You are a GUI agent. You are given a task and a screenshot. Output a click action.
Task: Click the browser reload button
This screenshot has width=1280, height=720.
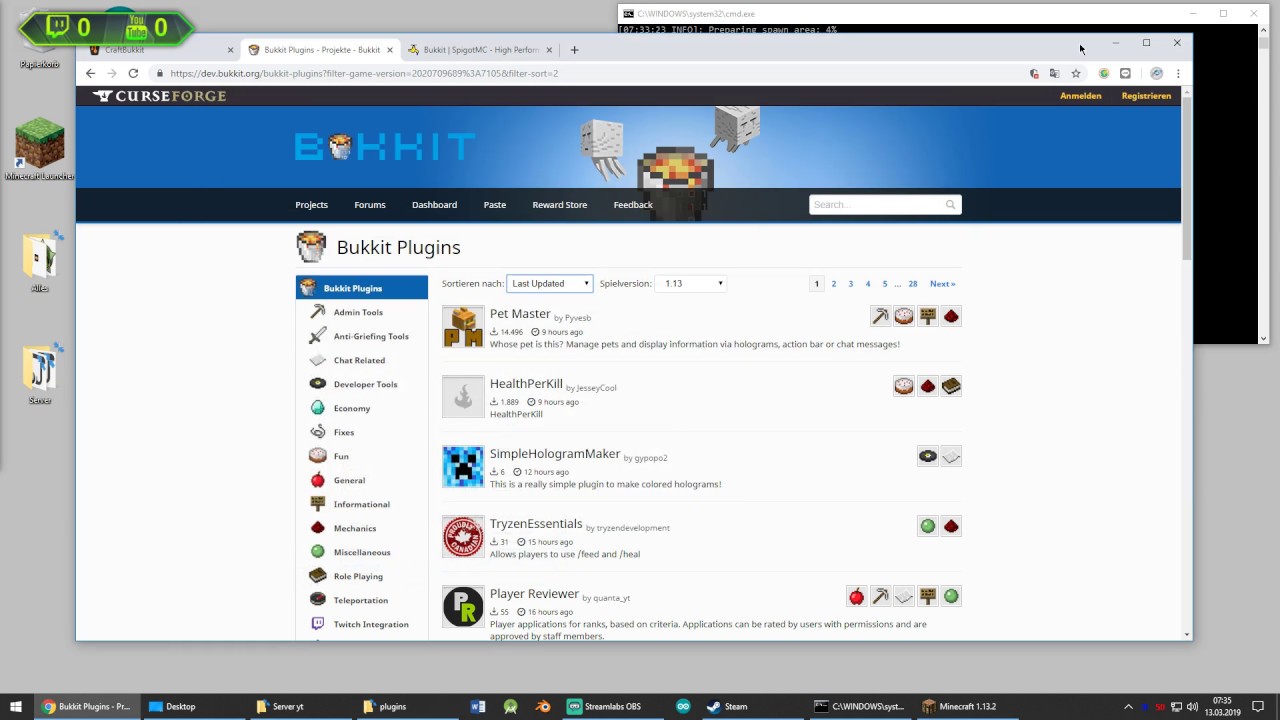pyautogui.click(x=133, y=73)
